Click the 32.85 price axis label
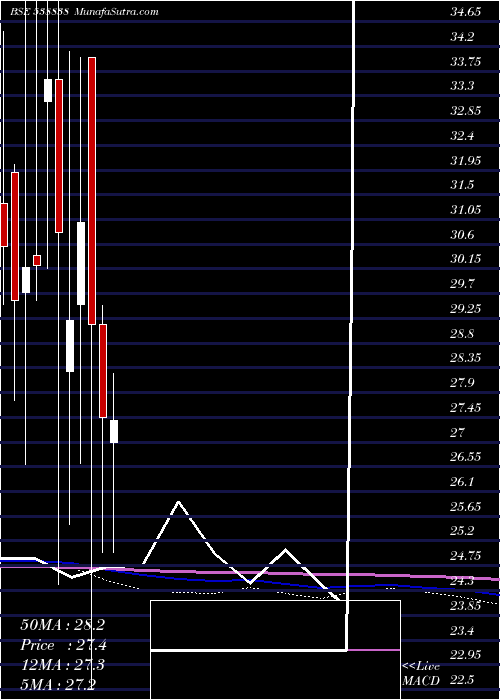Image resolution: width=500 pixels, height=700 pixels. tap(466, 111)
